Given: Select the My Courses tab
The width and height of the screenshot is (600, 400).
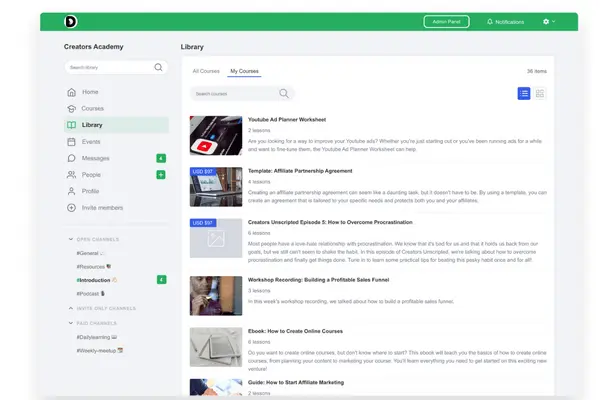Looking at the screenshot, I should [244, 71].
